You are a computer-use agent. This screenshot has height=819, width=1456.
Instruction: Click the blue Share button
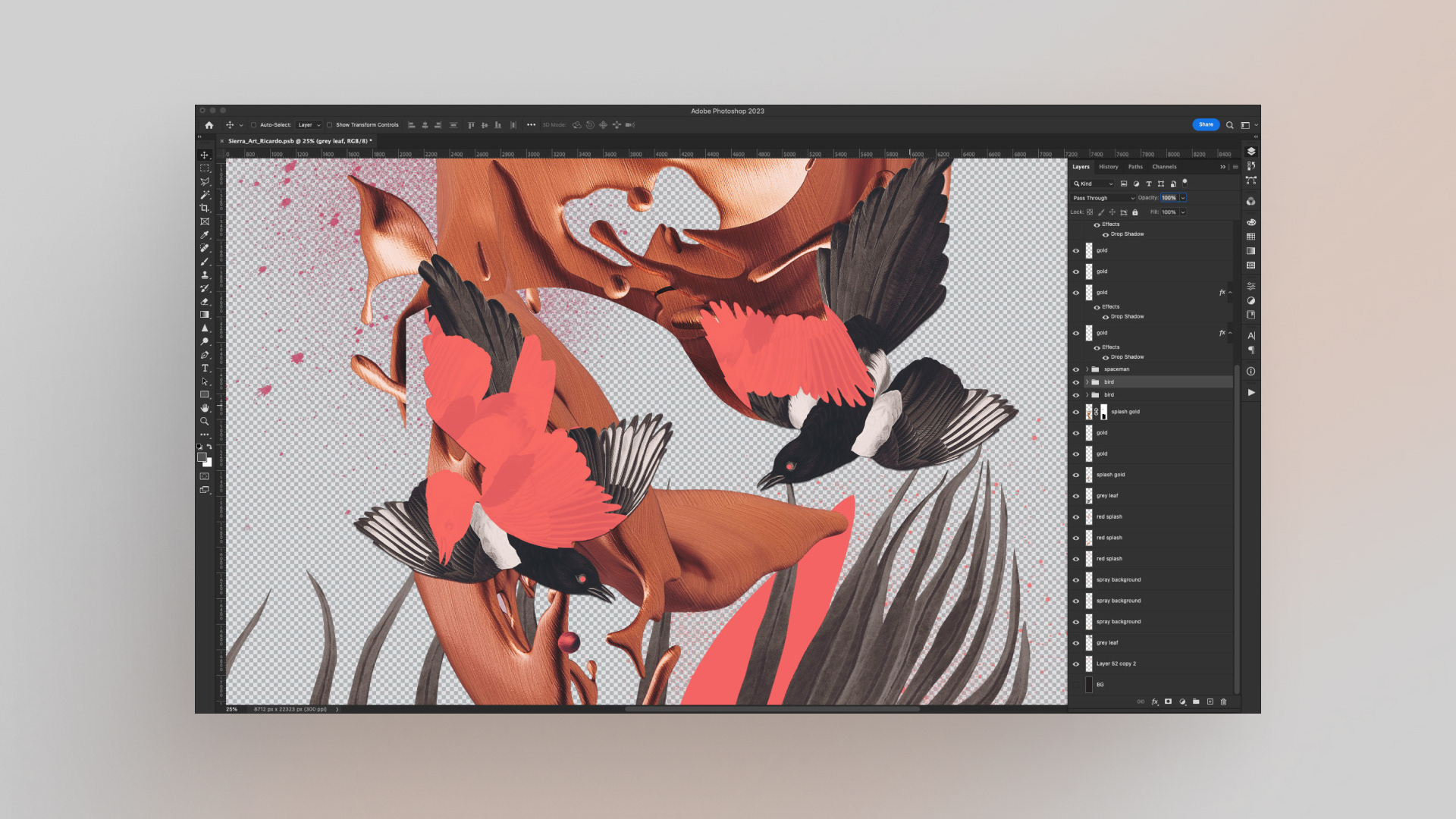1205,124
